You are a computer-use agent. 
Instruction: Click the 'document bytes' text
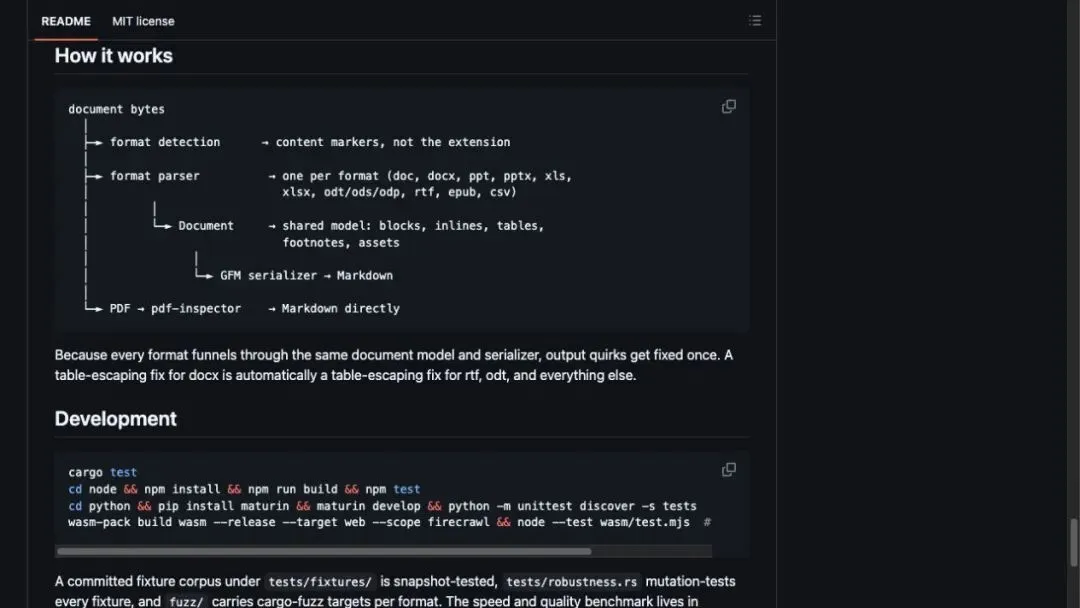coord(116,109)
